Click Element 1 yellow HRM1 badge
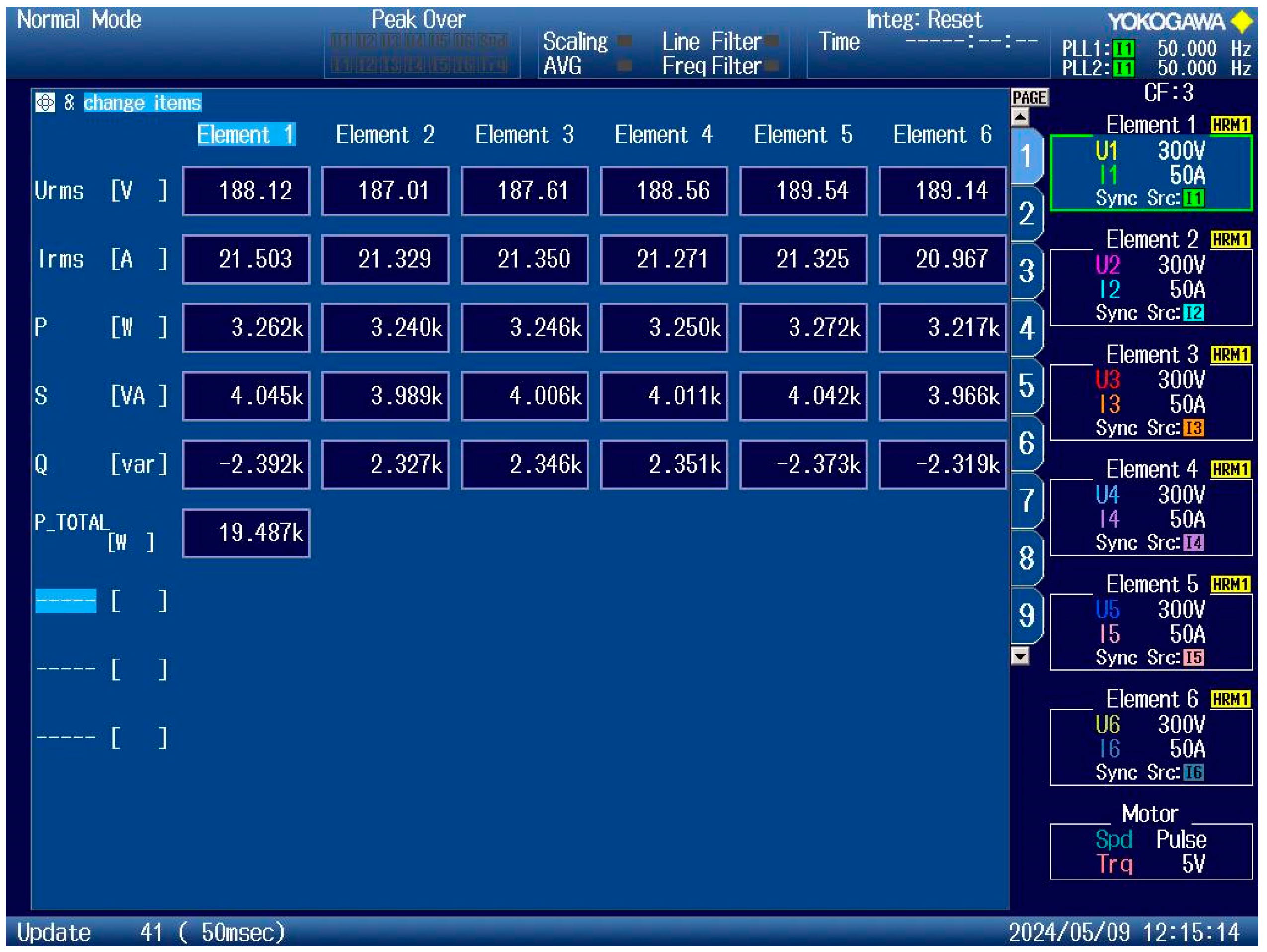 pyautogui.click(x=1230, y=125)
